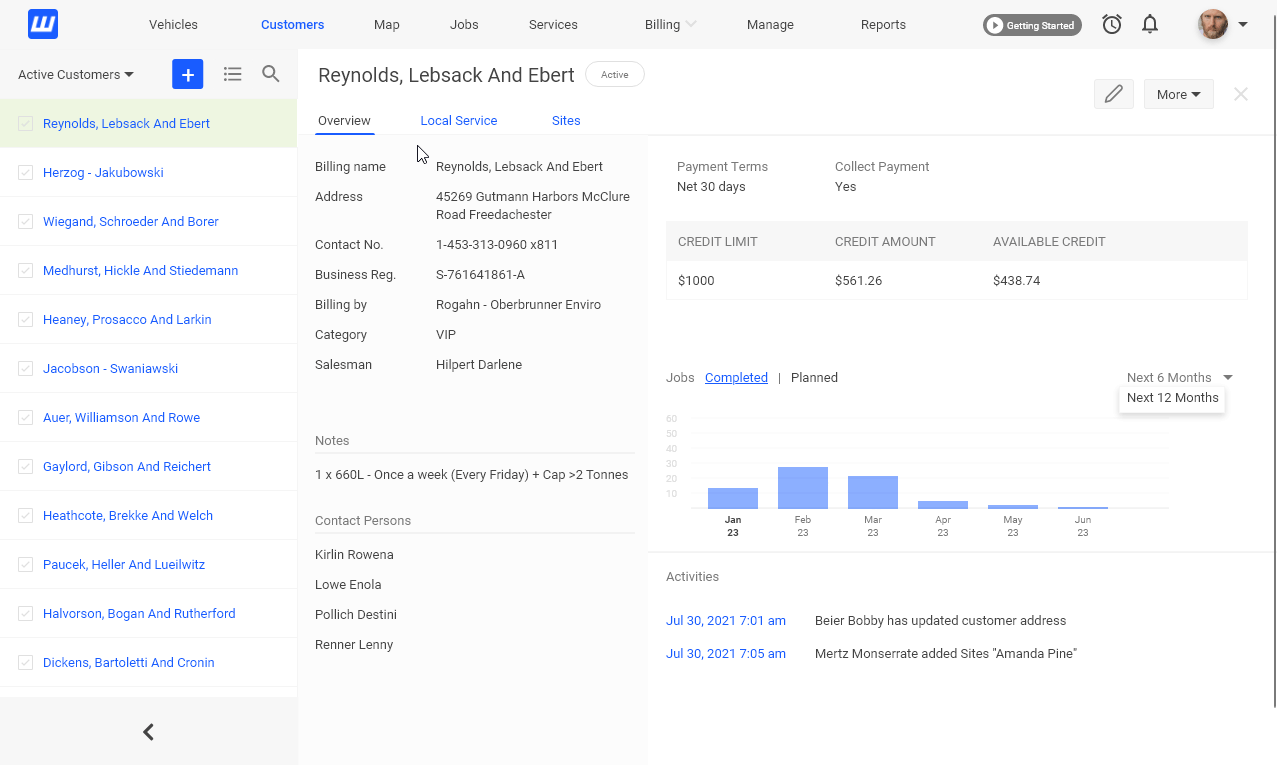Close the customer detail panel
The height and width of the screenshot is (765, 1277).
(x=1241, y=94)
